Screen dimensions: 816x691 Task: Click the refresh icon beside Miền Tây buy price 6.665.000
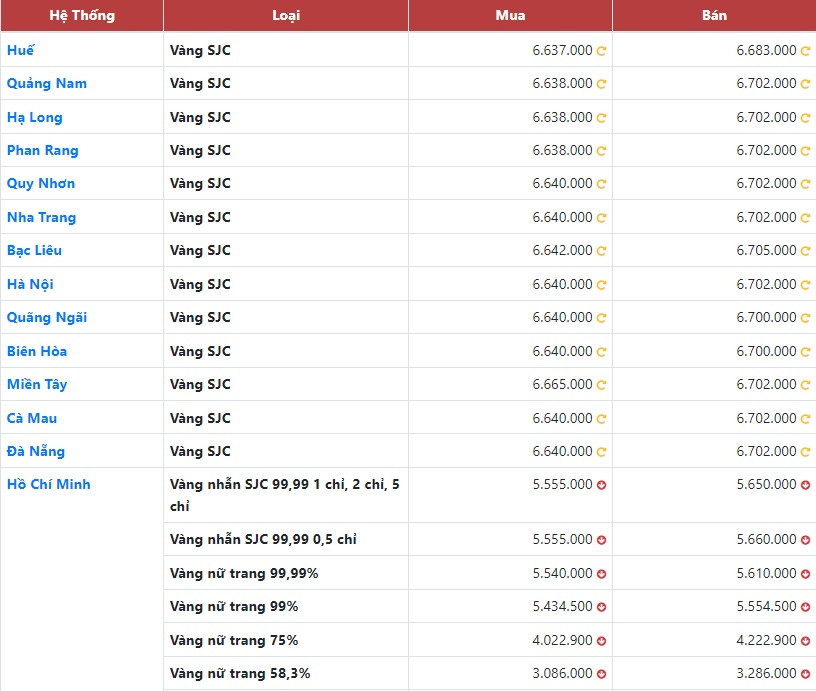click(x=601, y=385)
